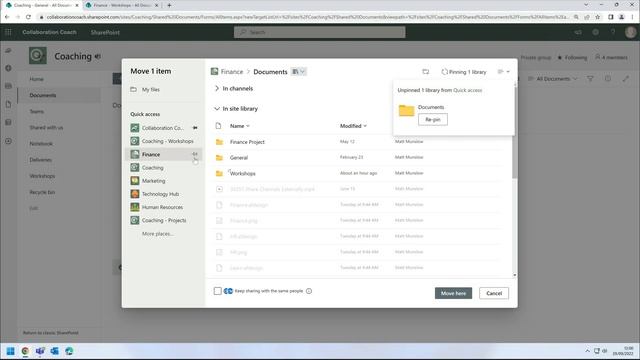
Task: Click scrollbar down arrow in dialog
Action: pyautogui.click(x=514, y=275)
